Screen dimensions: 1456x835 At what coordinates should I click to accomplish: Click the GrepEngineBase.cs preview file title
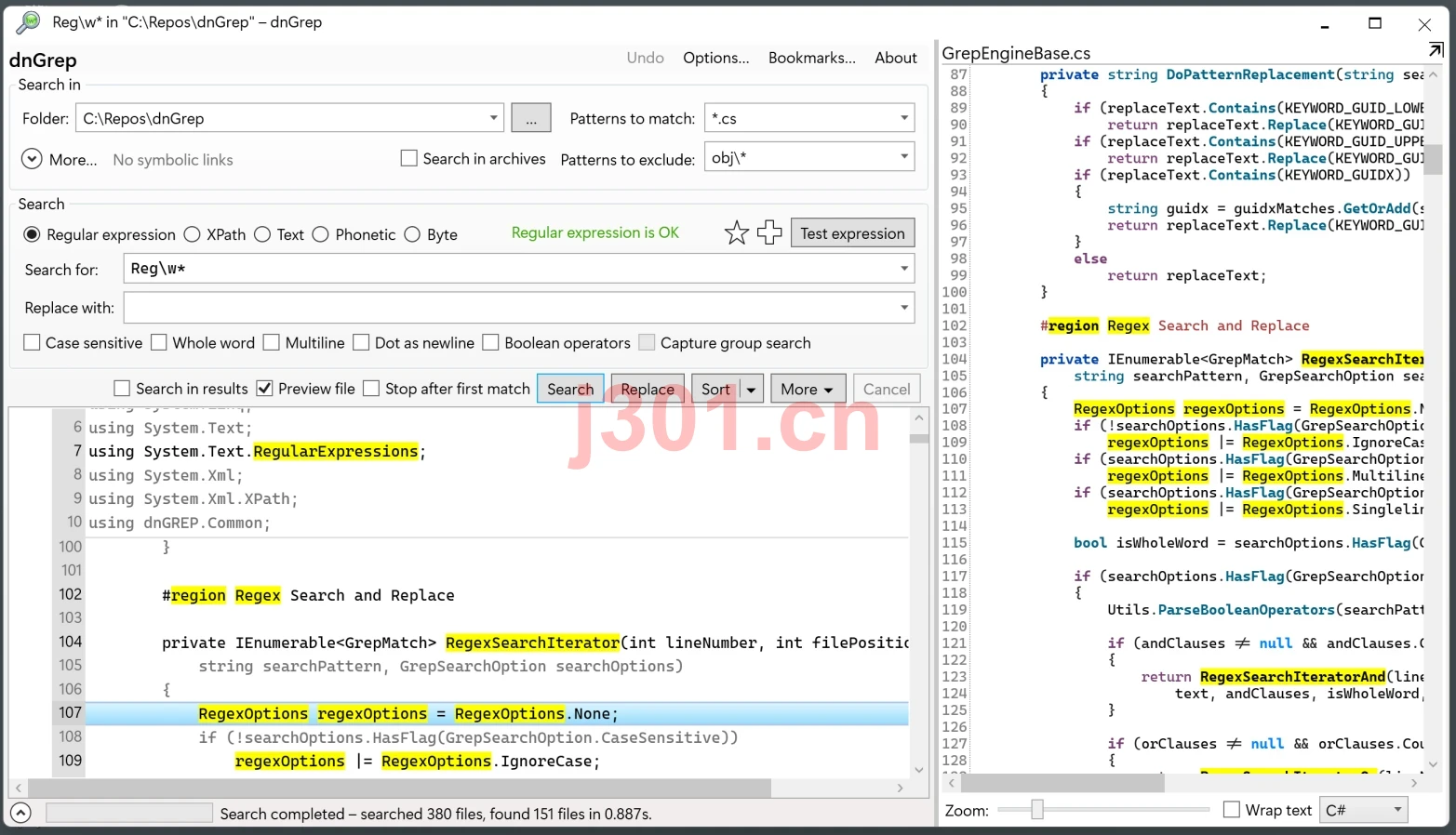pos(1016,53)
